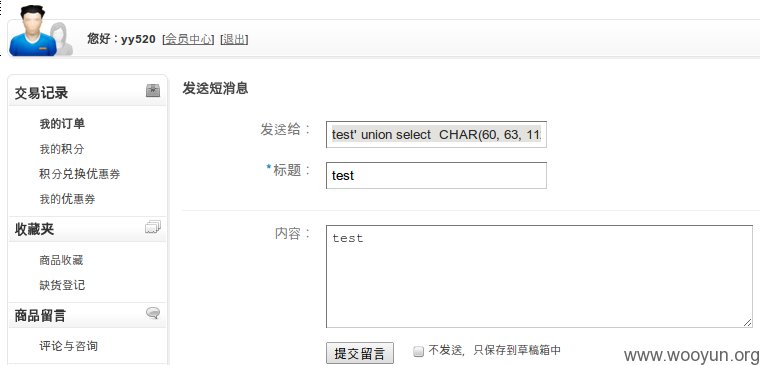Open 我的优惠券 sidebar item
The width and height of the screenshot is (760, 365).
(x=67, y=199)
